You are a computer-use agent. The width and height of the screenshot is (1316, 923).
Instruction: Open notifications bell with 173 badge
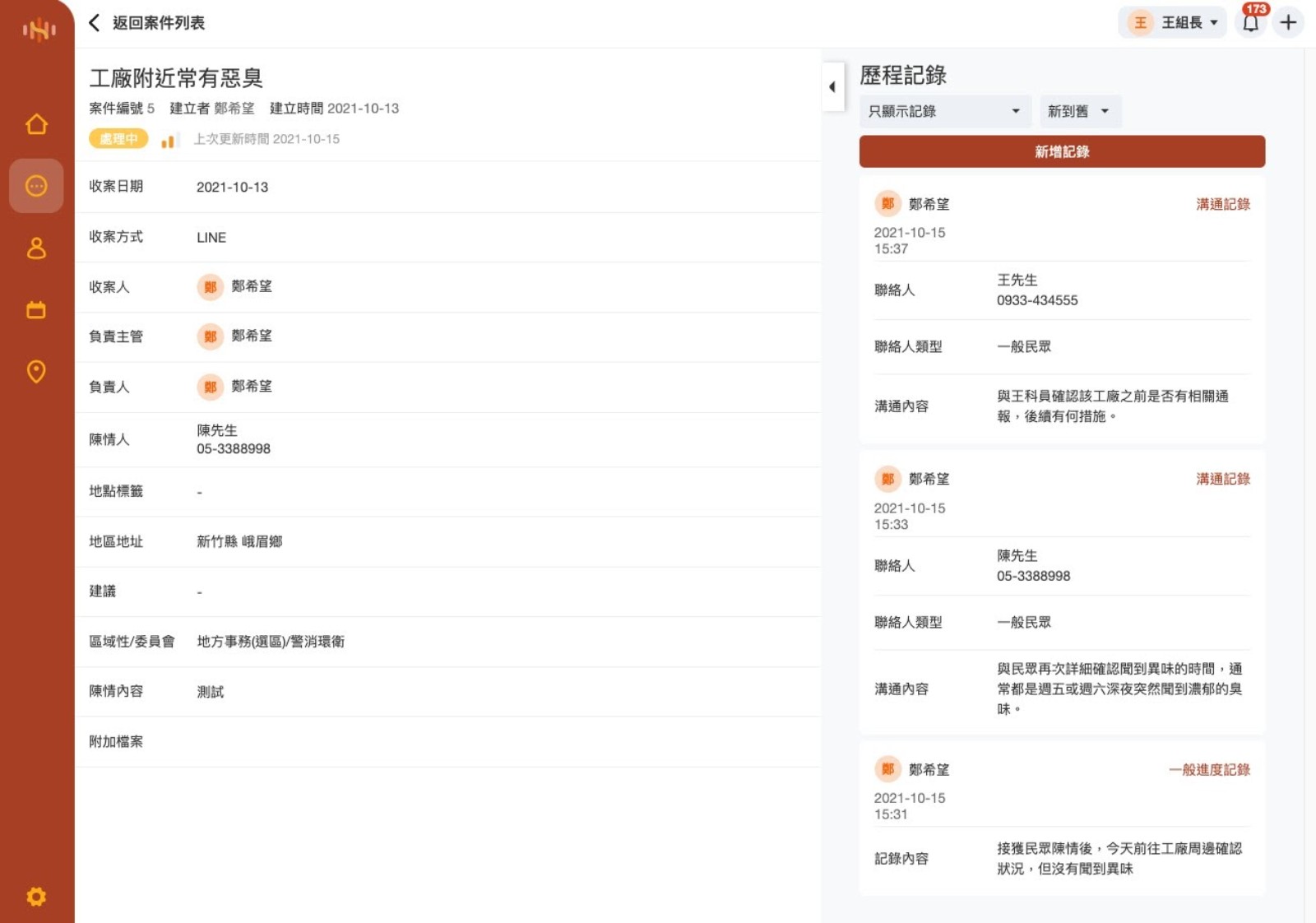(1251, 22)
